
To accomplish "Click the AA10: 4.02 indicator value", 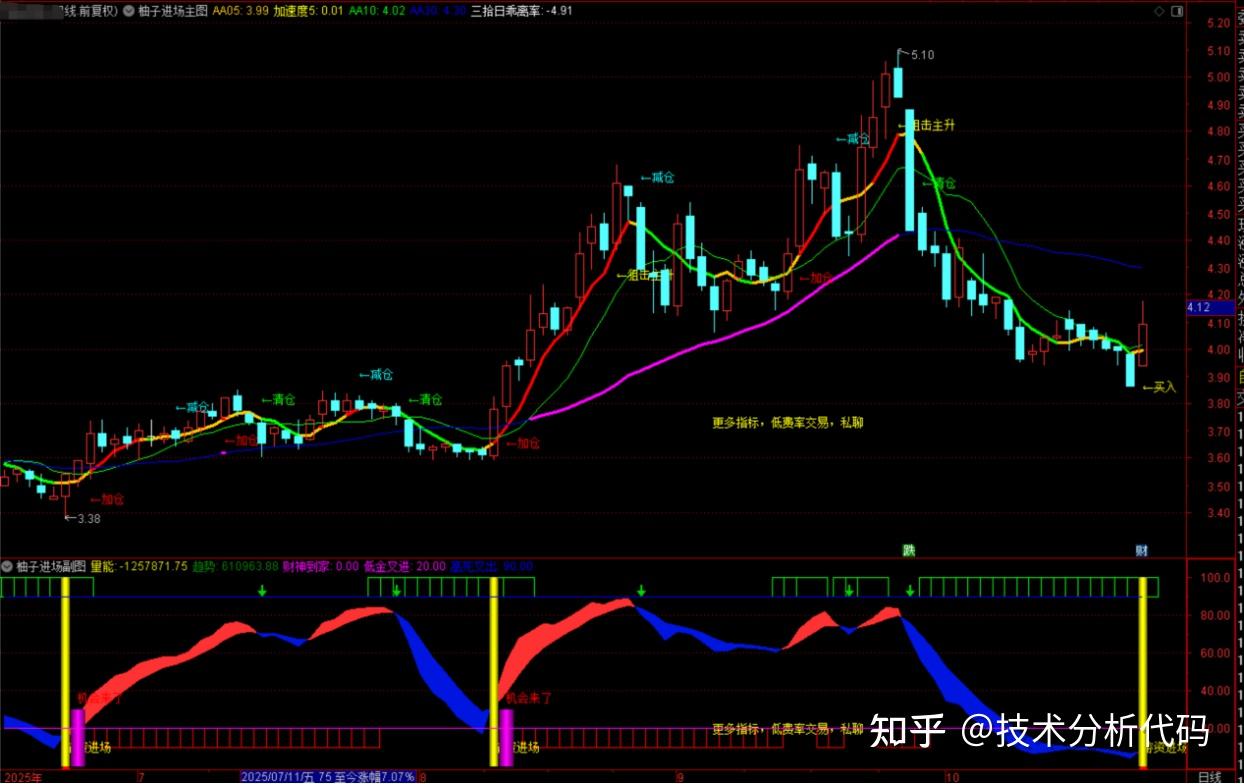I will (376, 11).
